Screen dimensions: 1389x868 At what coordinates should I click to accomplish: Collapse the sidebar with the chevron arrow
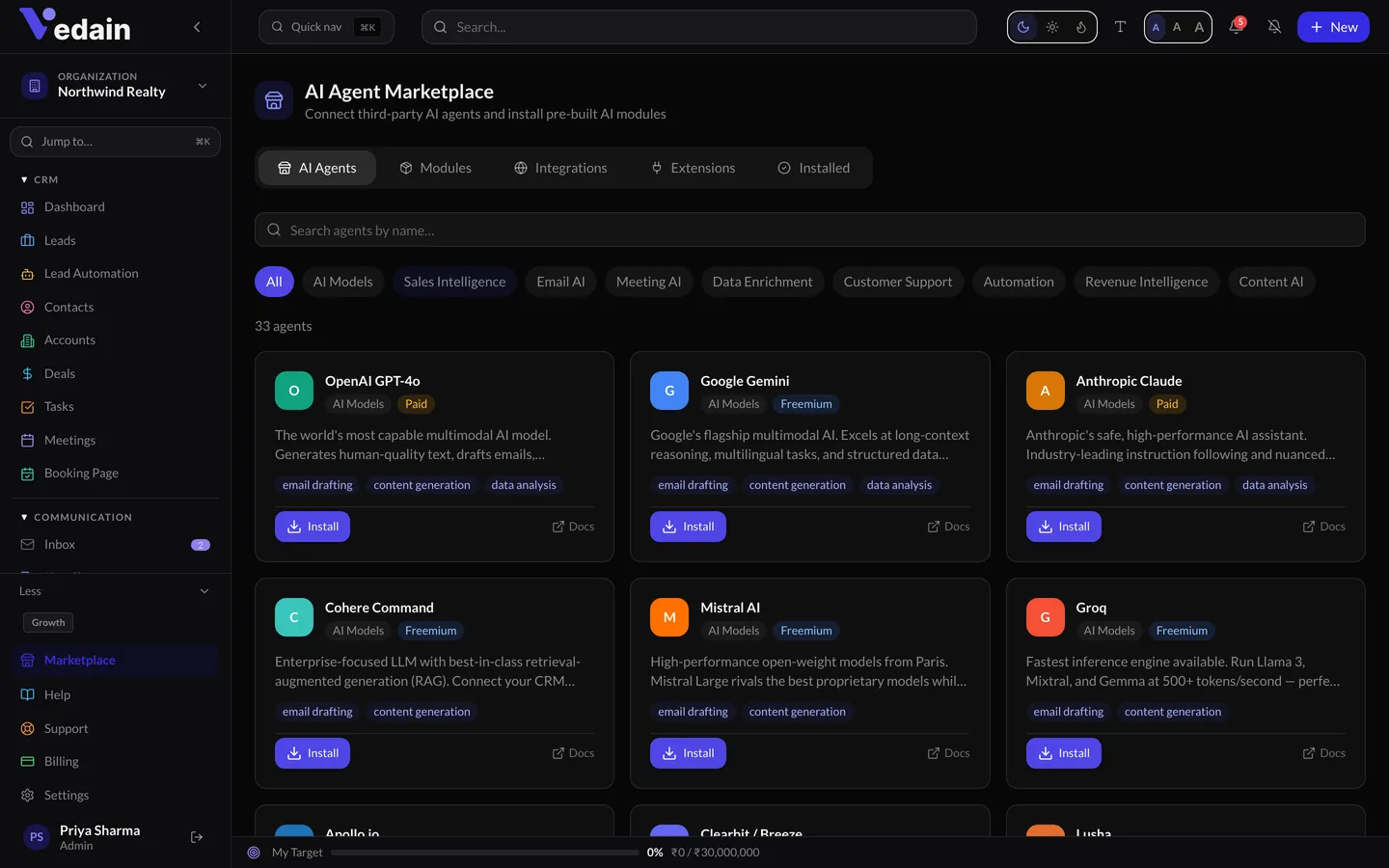[197, 27]
